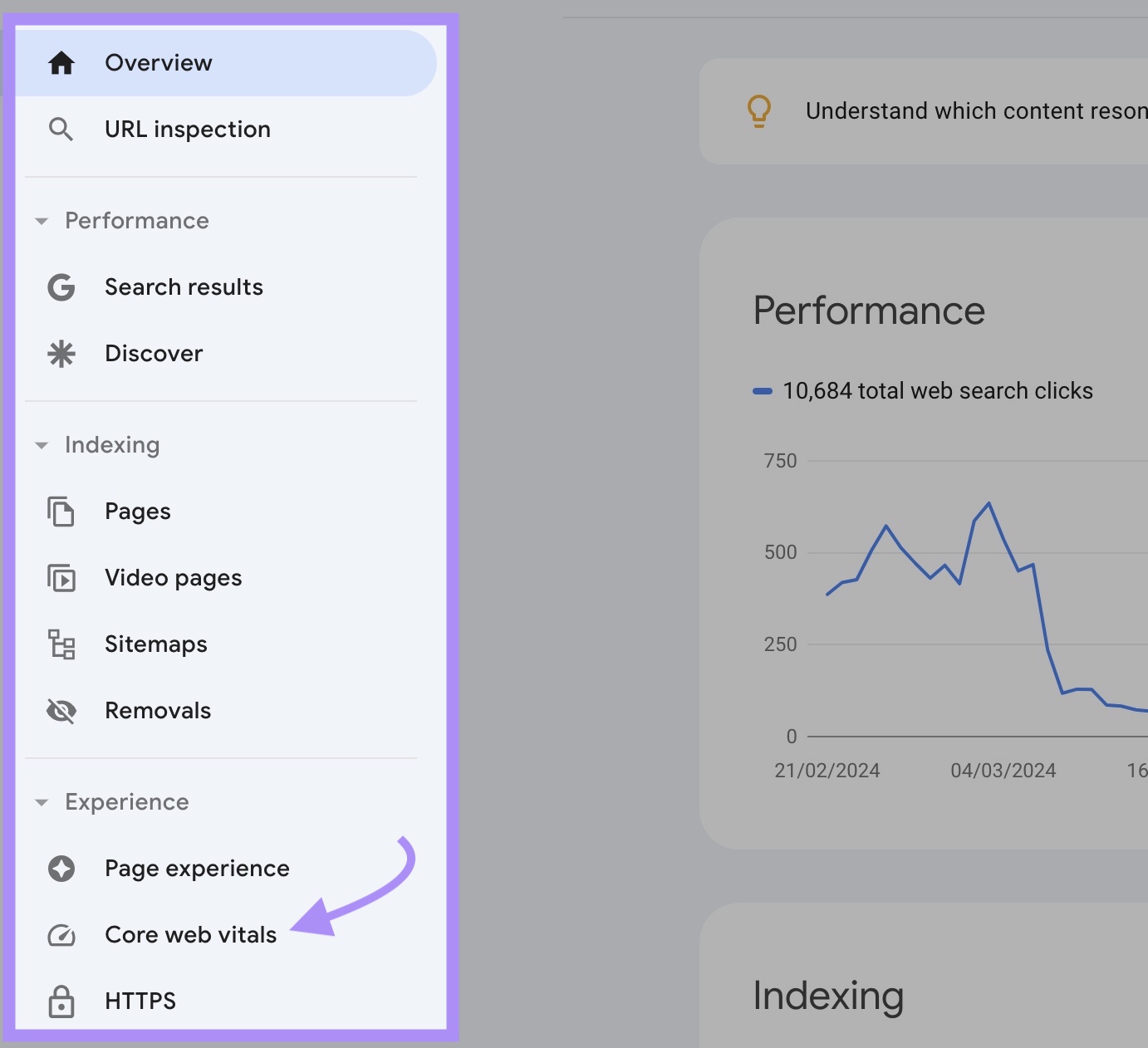This screenshot has width=1148, height=1048.
Task: Collapse the Experience section
Action: coord(42,802)
